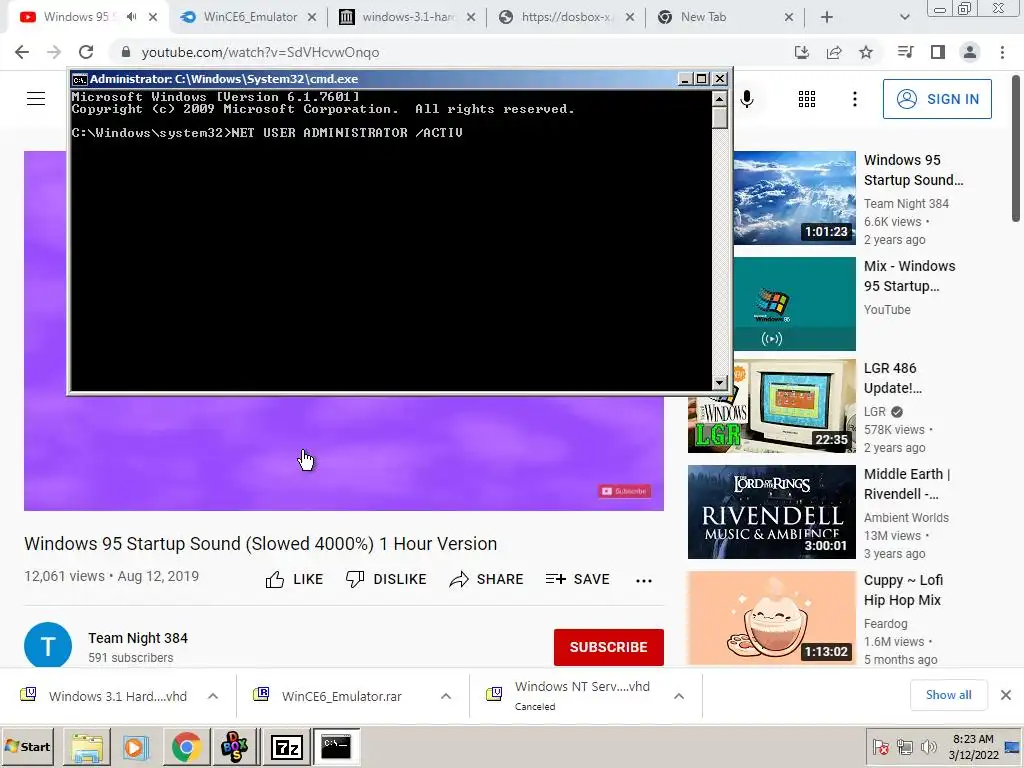Open LGR 486 Update video thumbnail
This screenshot has height=768, width=1024.
(772, 406)
